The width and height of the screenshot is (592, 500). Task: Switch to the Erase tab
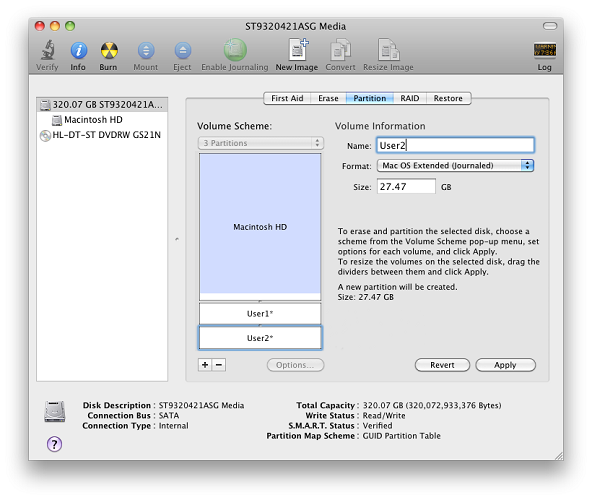[x=328, y=98]
